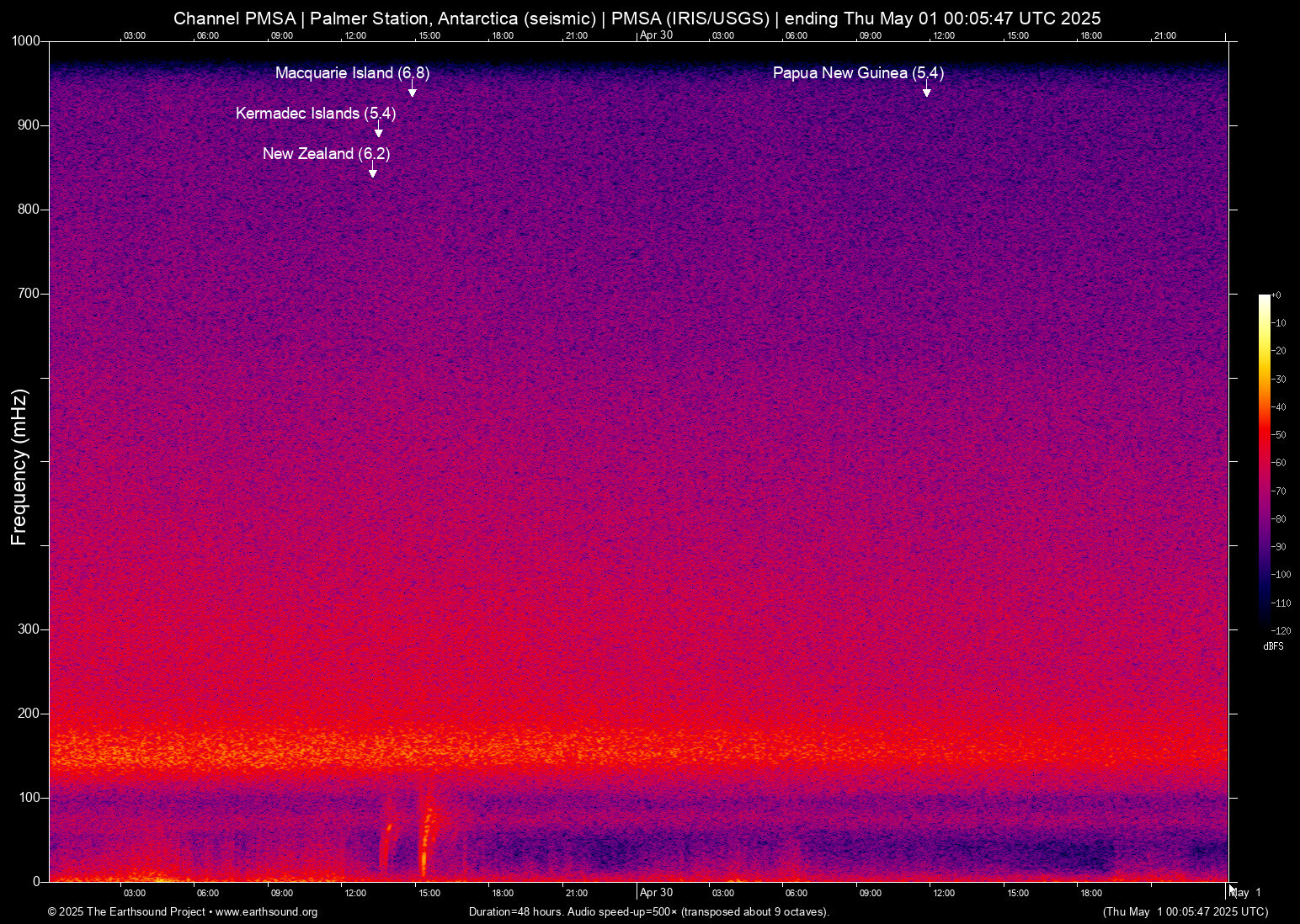The width and height of the screenshot is (1300, 924).
Task: Click the Papua New Guinea (5.4) earthquake label
Action: click(x=858, y=73)
